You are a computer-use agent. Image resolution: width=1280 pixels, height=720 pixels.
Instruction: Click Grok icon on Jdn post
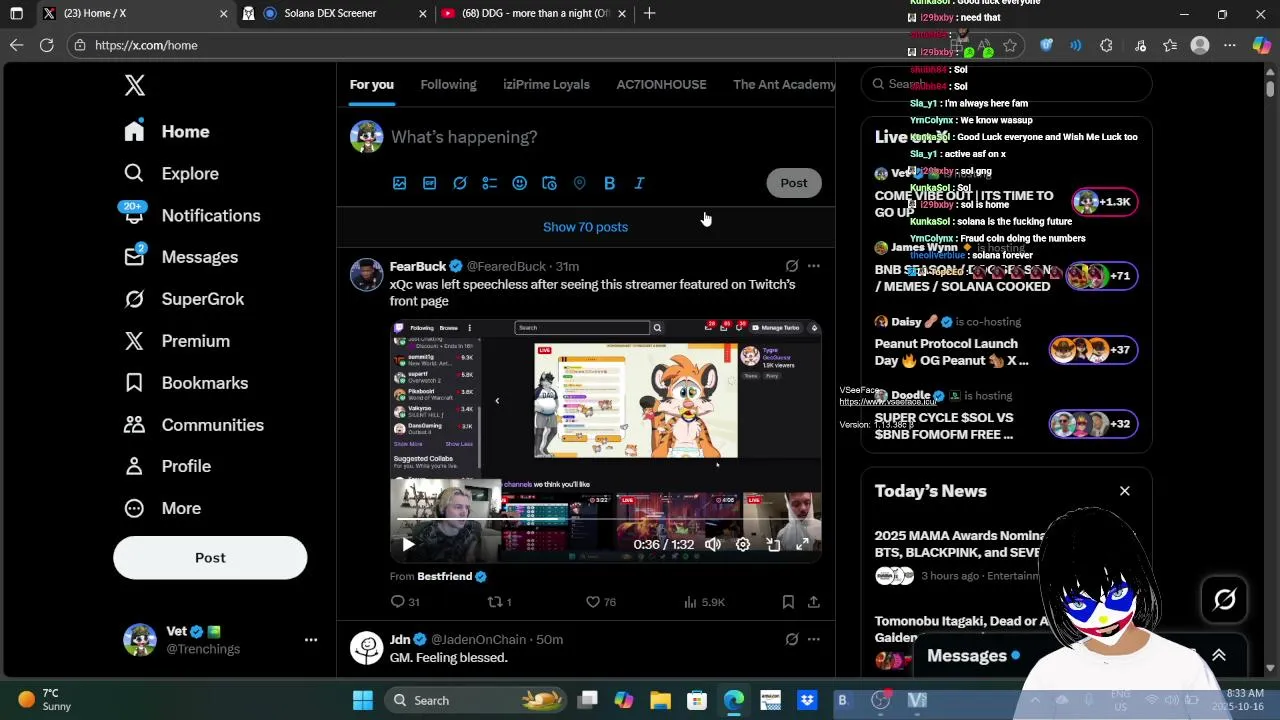791,639
